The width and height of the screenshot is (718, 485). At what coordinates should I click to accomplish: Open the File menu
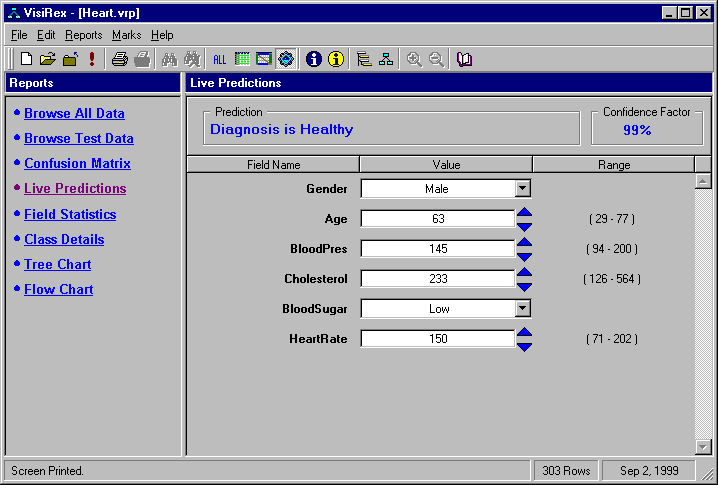click(19, 35)
